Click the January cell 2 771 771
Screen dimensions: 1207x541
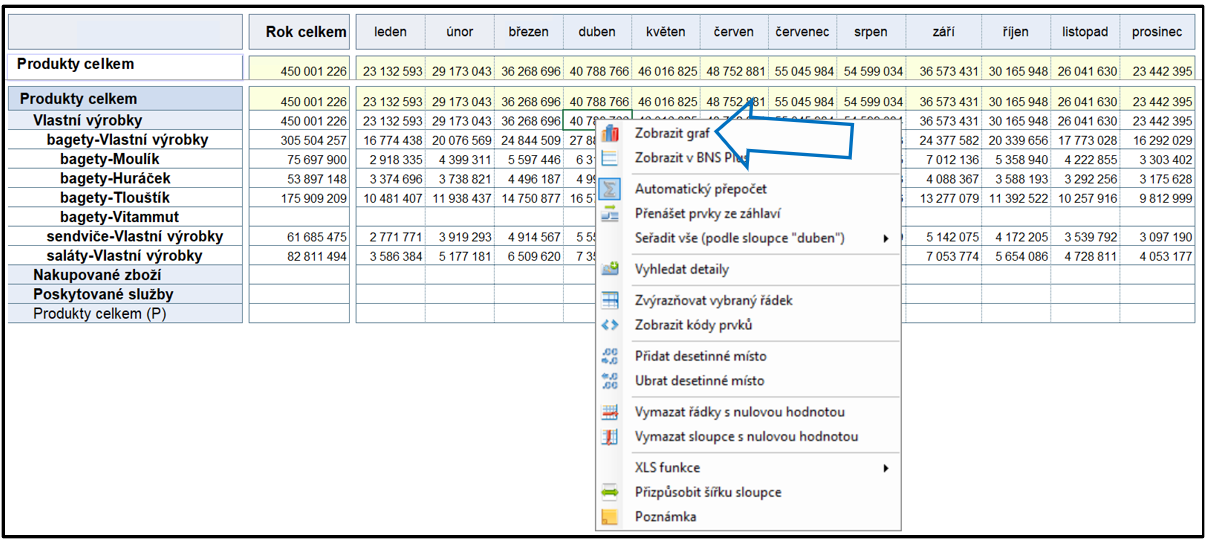pyautogui.click(x=391, y=237)
